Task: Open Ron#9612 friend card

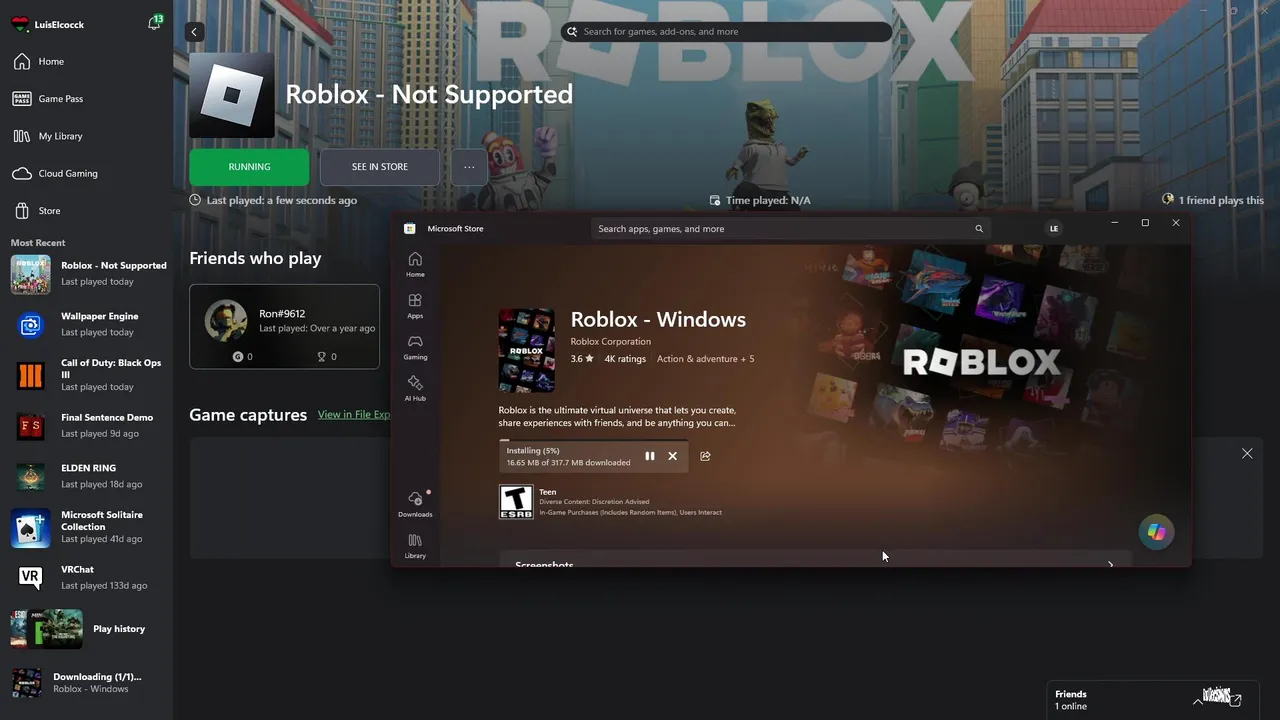Action: pos(284,327)
